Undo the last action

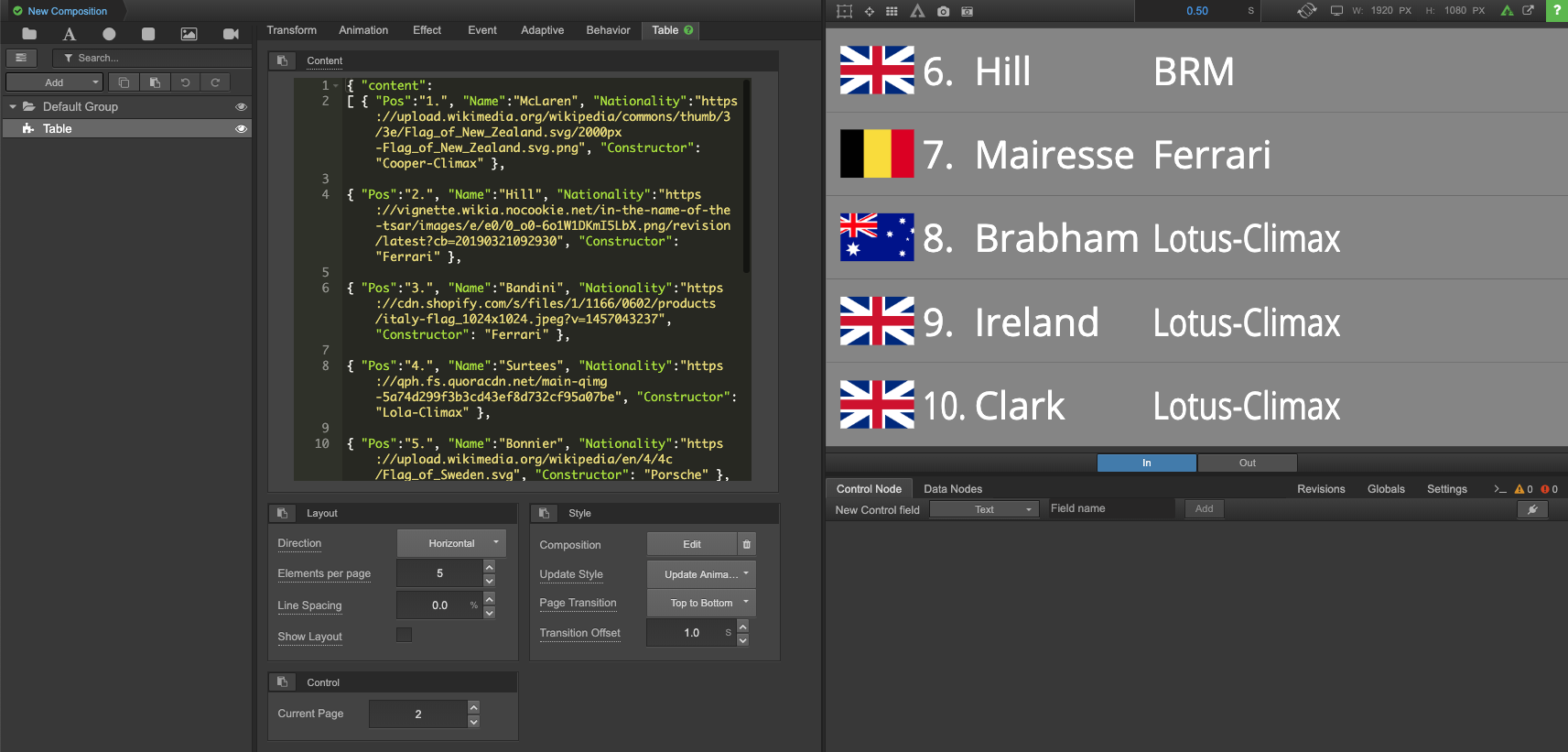[185, 82]
